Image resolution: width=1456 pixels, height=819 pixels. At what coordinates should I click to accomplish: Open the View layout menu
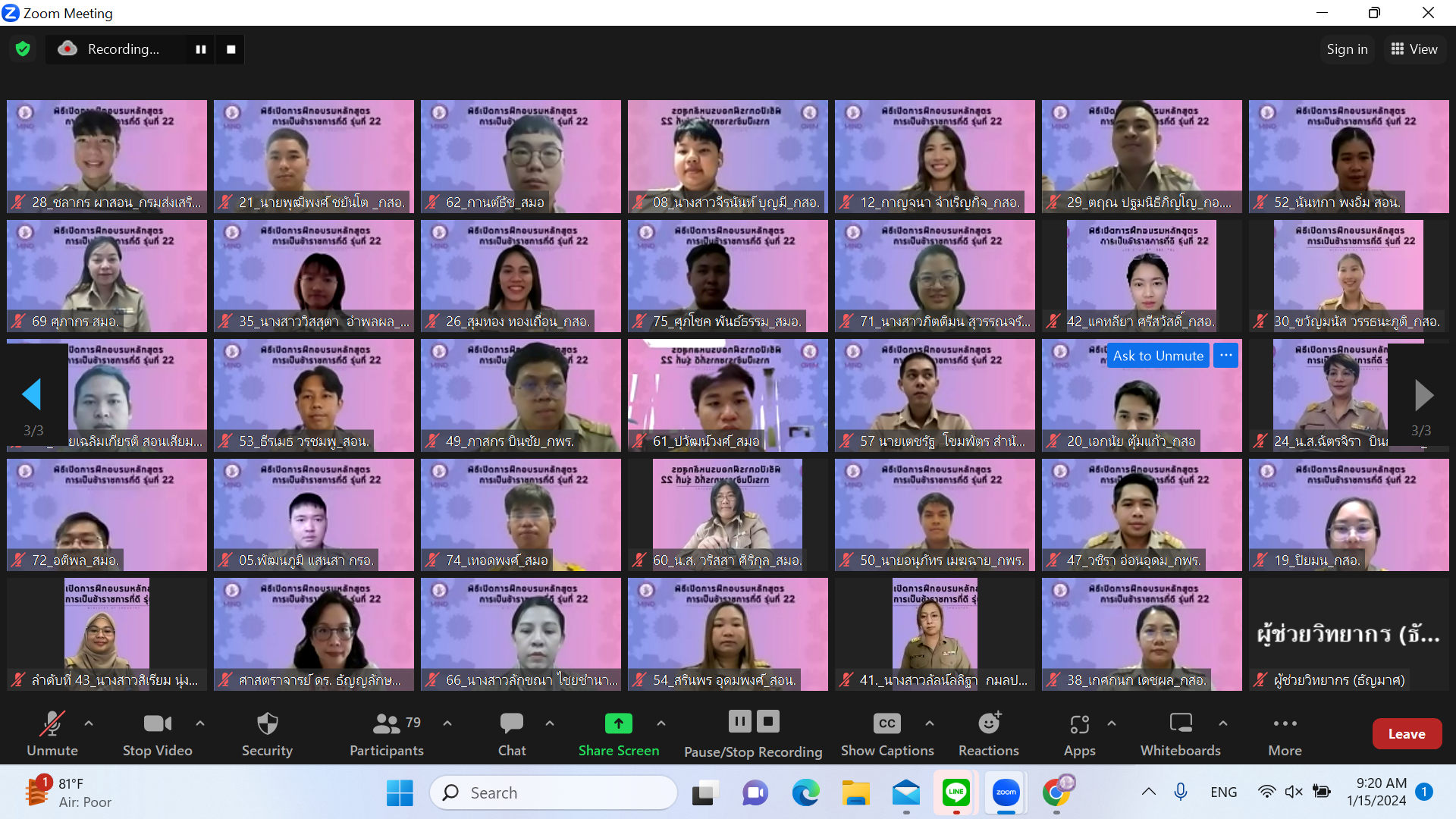(x=1414, y=49)
